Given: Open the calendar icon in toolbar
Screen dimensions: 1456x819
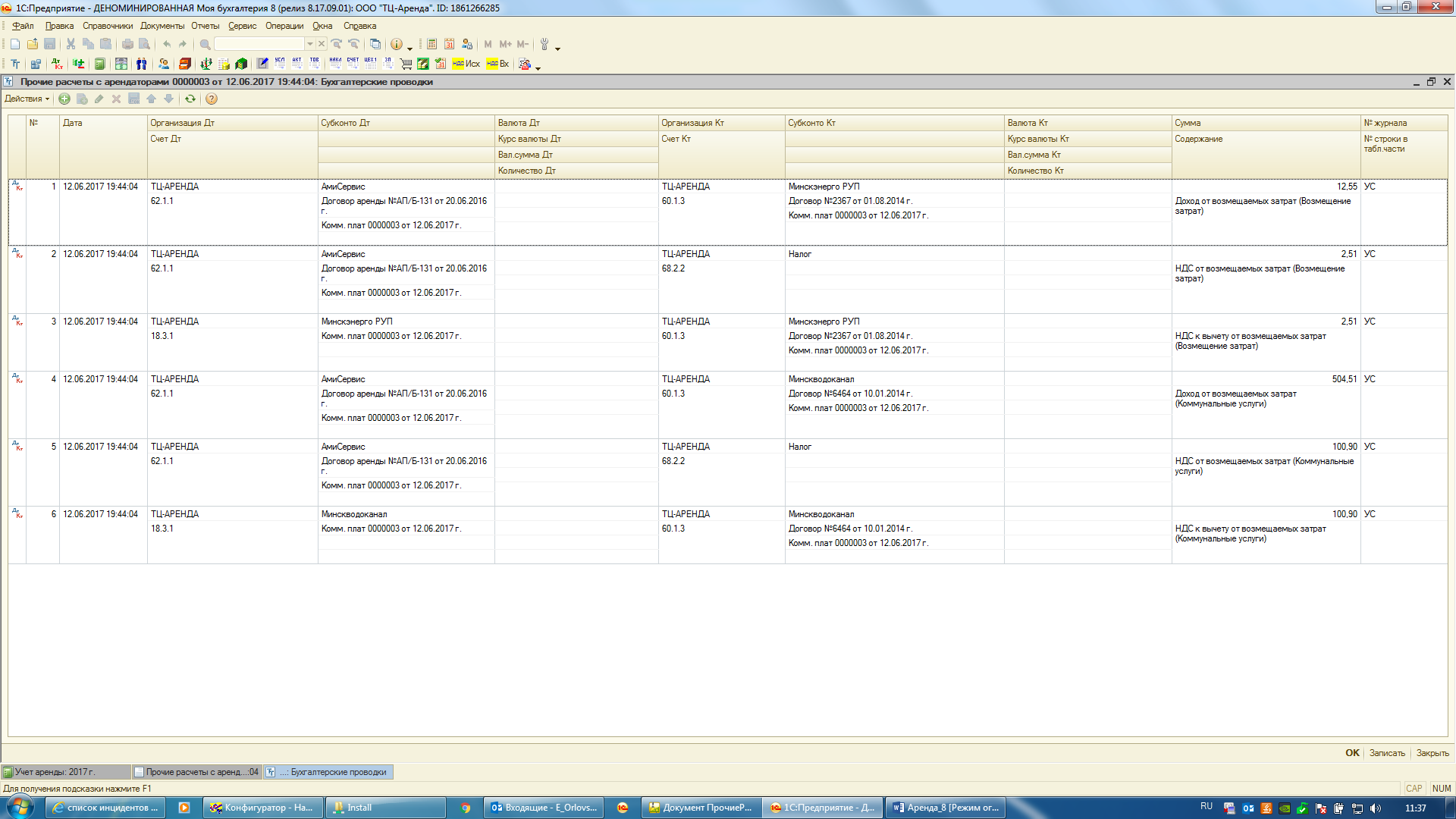Looking at the screenshot, I should pyautogui.click(x=449, y=44).
